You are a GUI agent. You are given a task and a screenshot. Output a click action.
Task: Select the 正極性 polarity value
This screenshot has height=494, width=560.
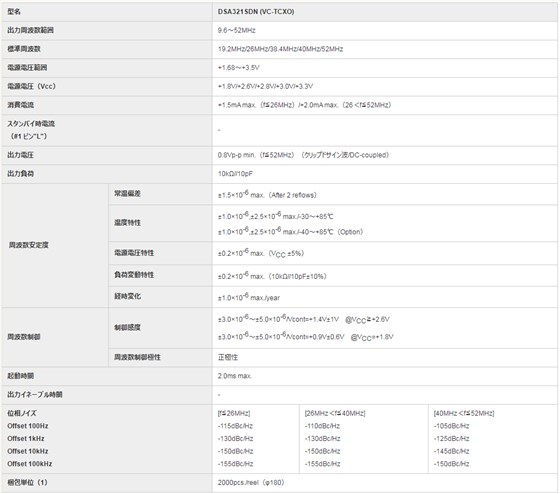tap(228, 357)
